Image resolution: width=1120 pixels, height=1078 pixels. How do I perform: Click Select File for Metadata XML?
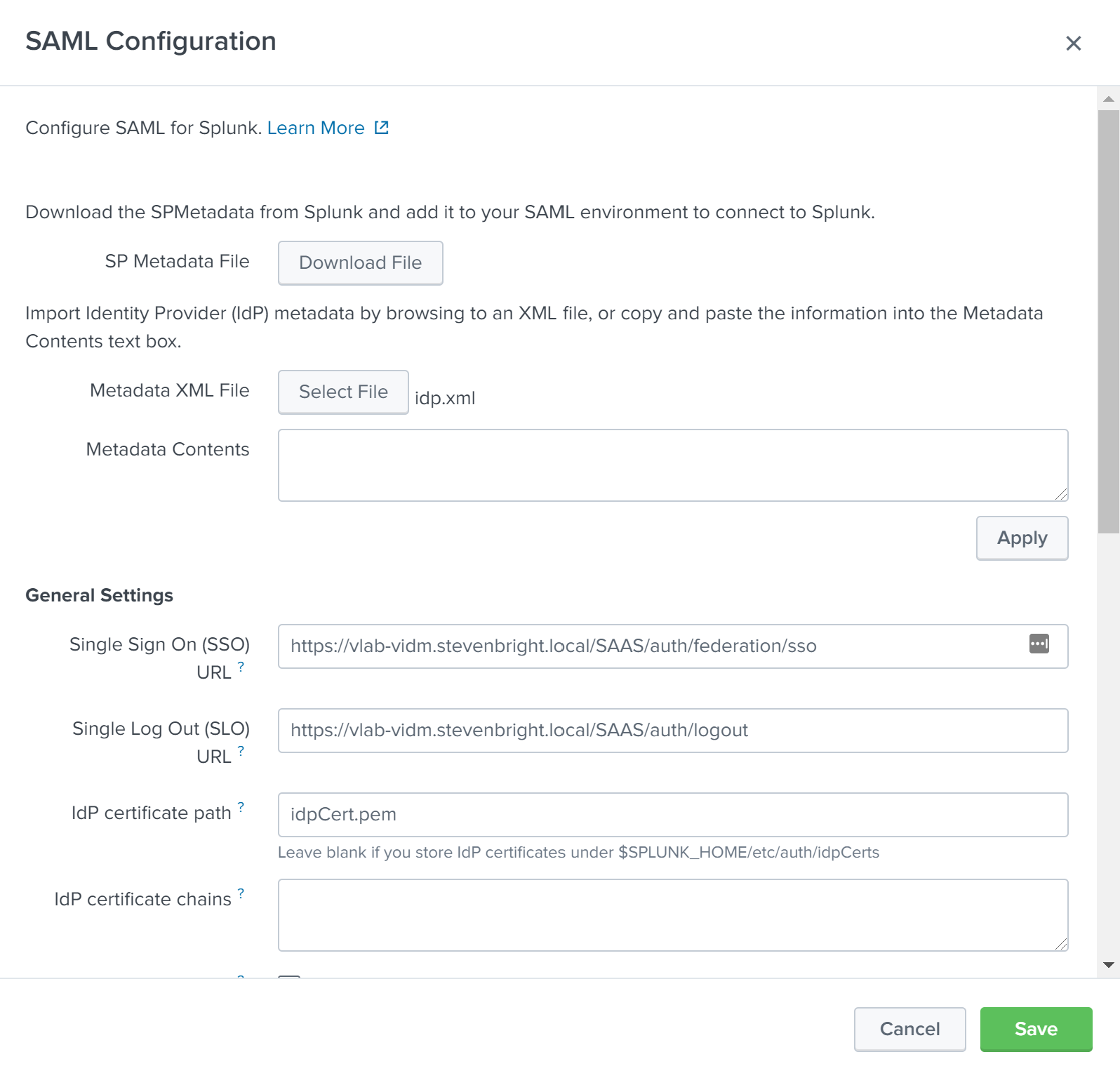343,392
